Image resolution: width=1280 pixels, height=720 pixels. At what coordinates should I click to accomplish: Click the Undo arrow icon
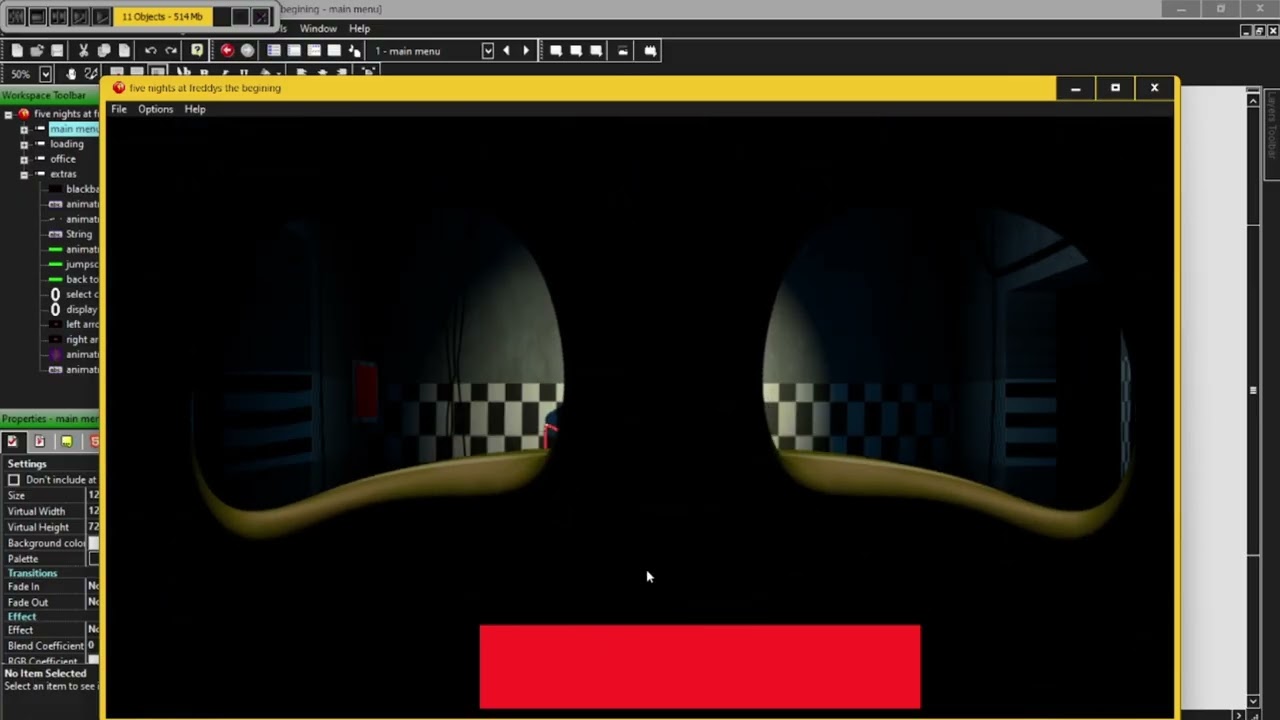150,51
